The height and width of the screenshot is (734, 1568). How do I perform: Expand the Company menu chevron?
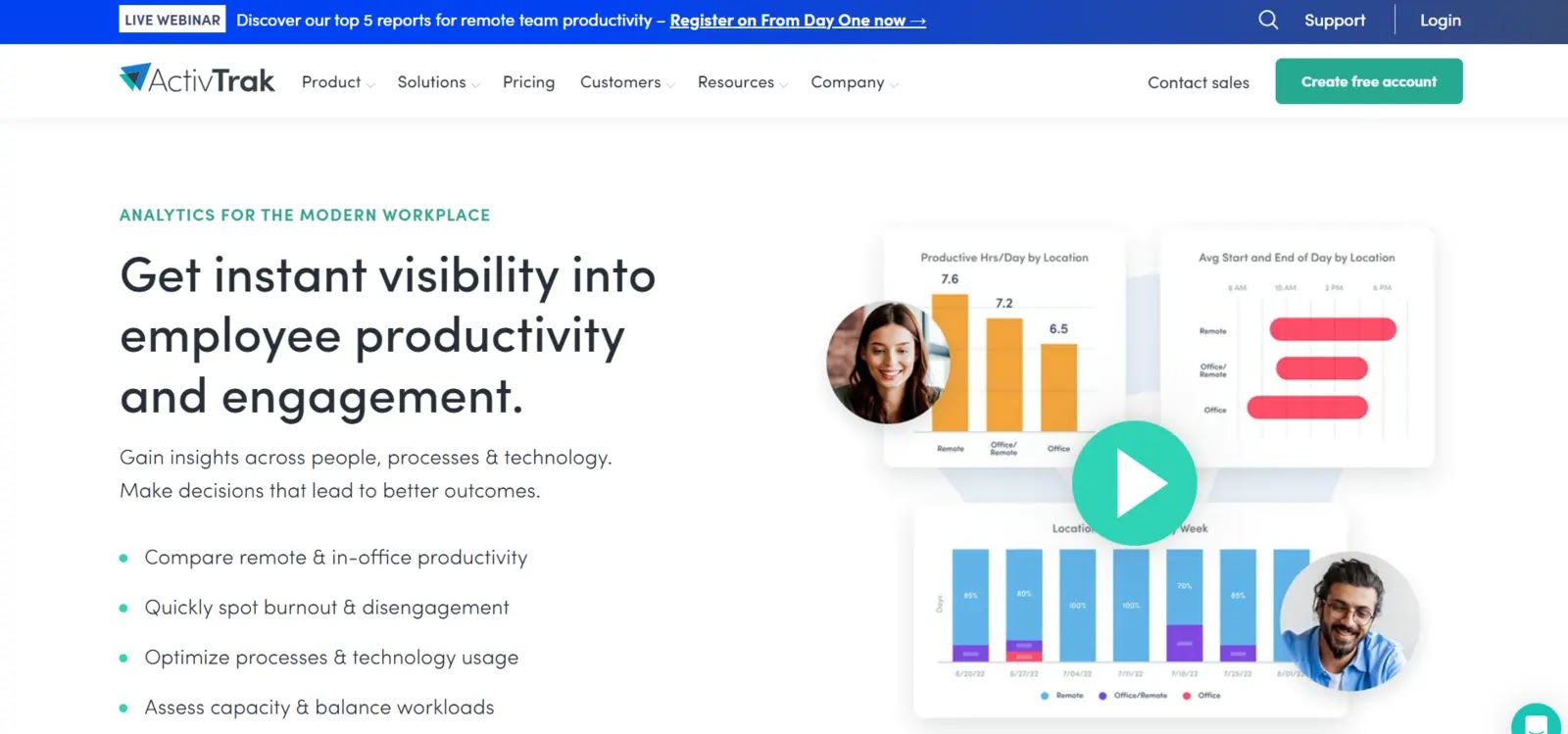click(x=894, y=85)
